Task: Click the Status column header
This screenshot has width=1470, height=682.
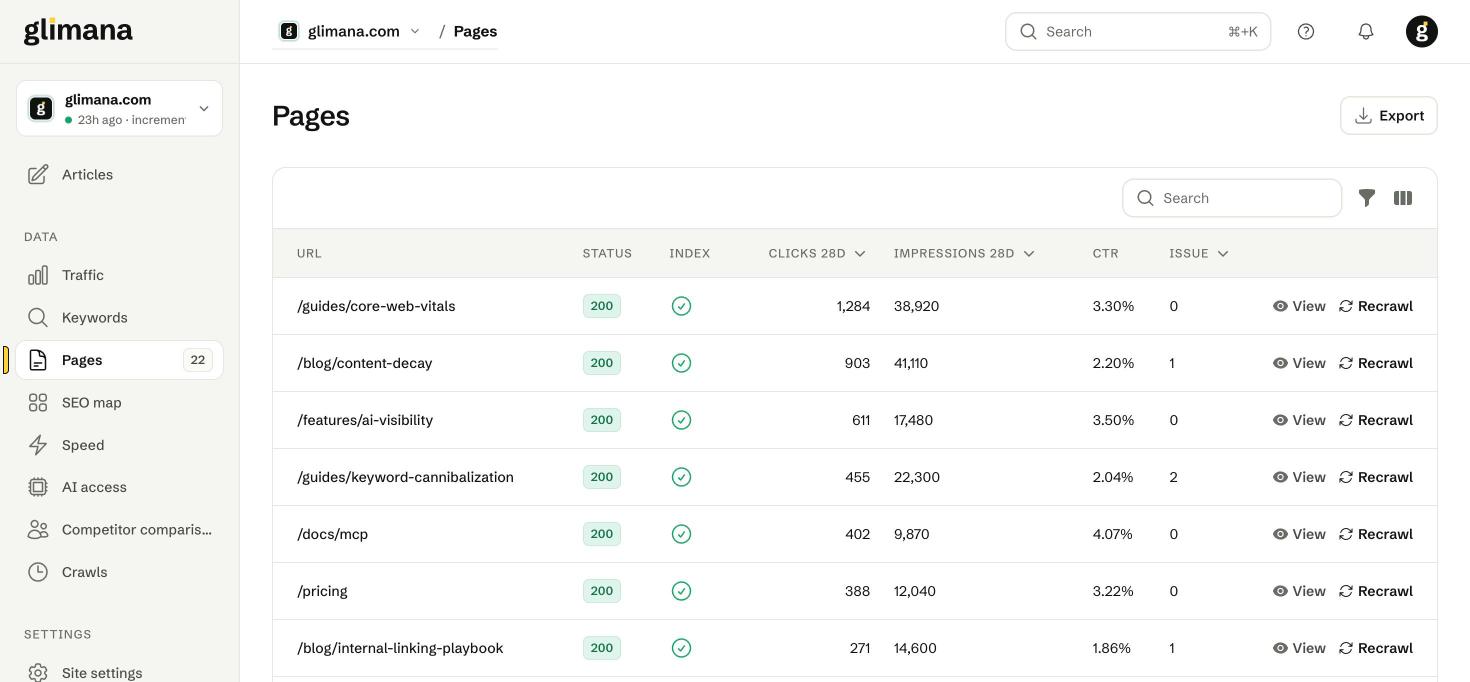Action: 607,253
